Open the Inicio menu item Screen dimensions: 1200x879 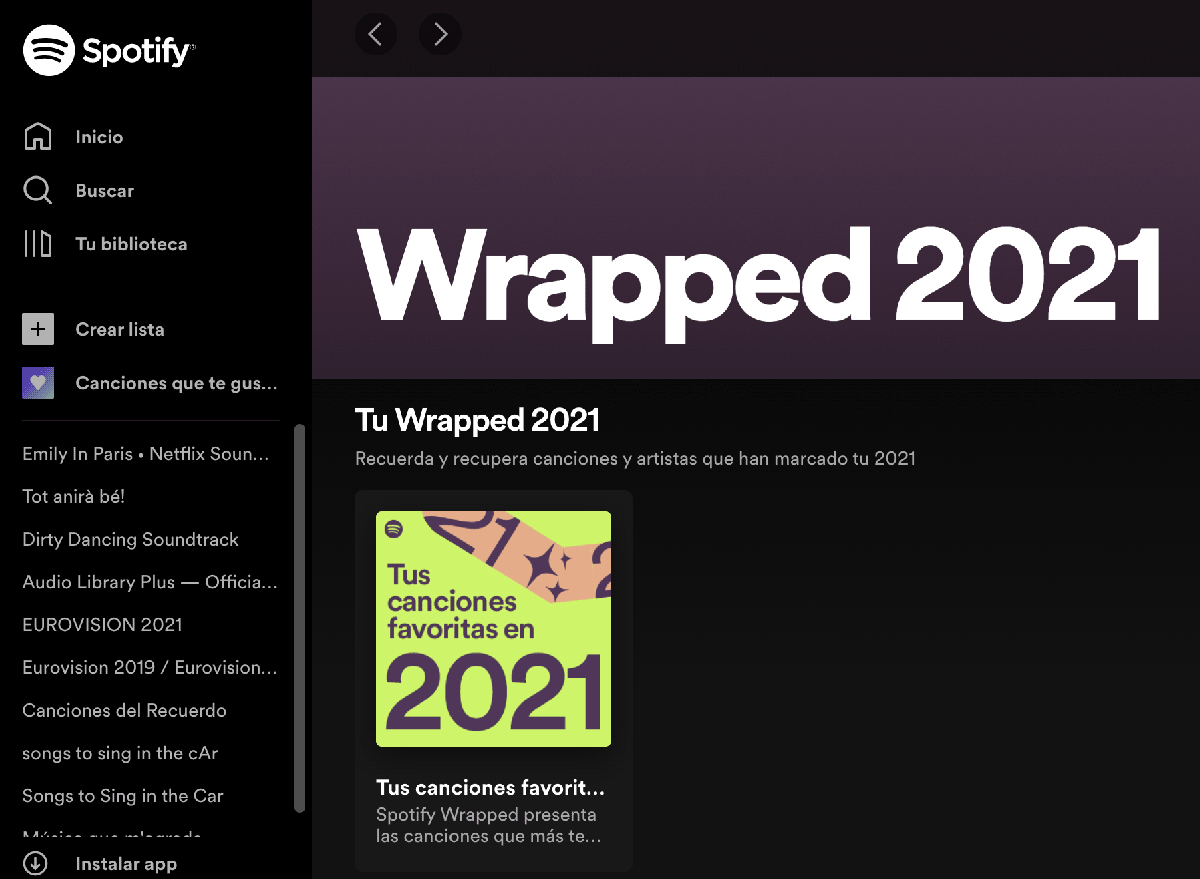(x=99, y=137)
